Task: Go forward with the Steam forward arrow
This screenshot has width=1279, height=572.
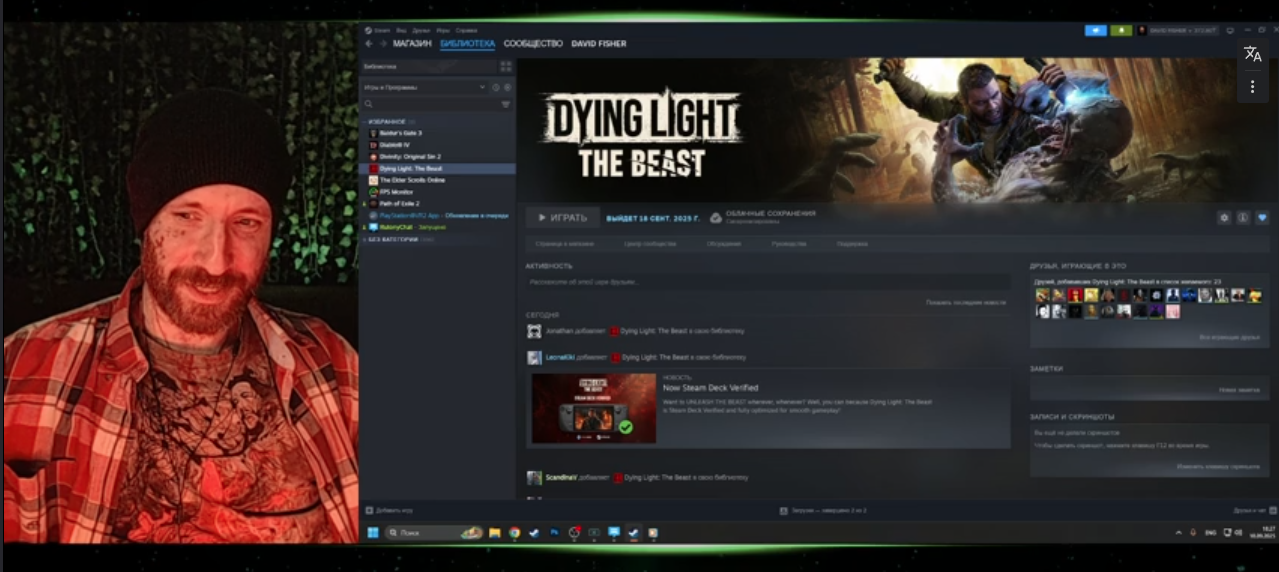Action: click(x=382, y=44)
